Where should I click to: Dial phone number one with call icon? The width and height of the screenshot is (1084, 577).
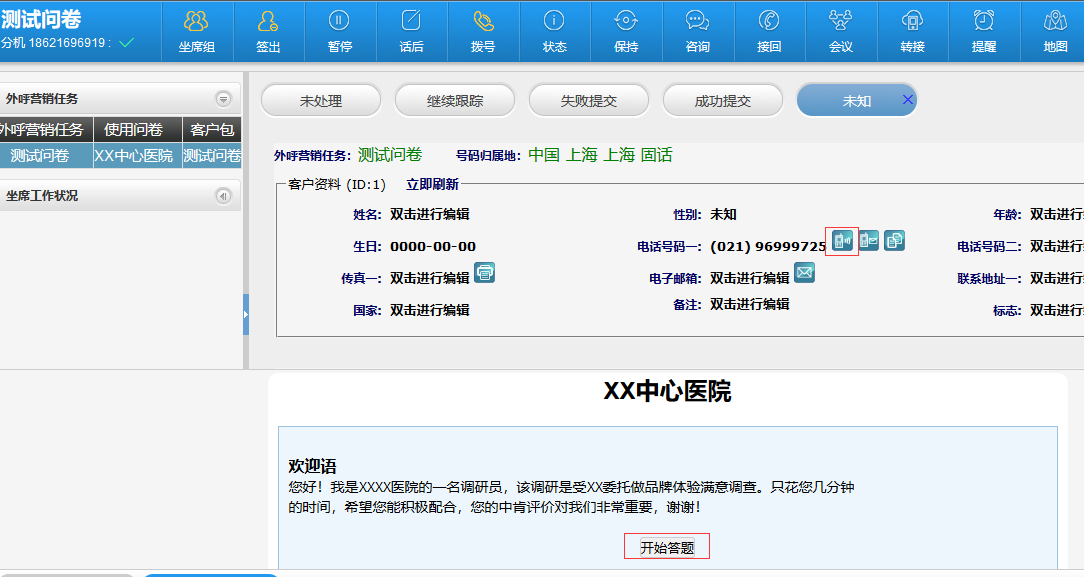[x=842, y=241]
